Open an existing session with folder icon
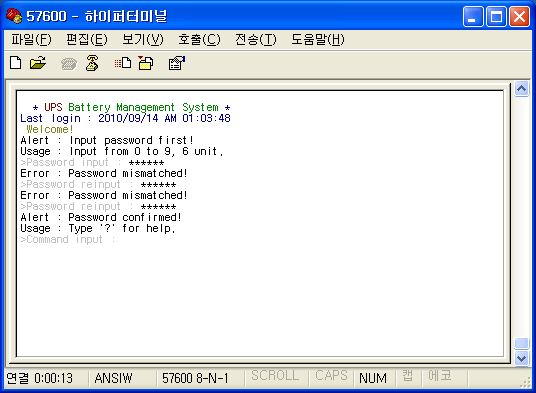The height and width of the screenshot is (393, 536). point(38,63)
